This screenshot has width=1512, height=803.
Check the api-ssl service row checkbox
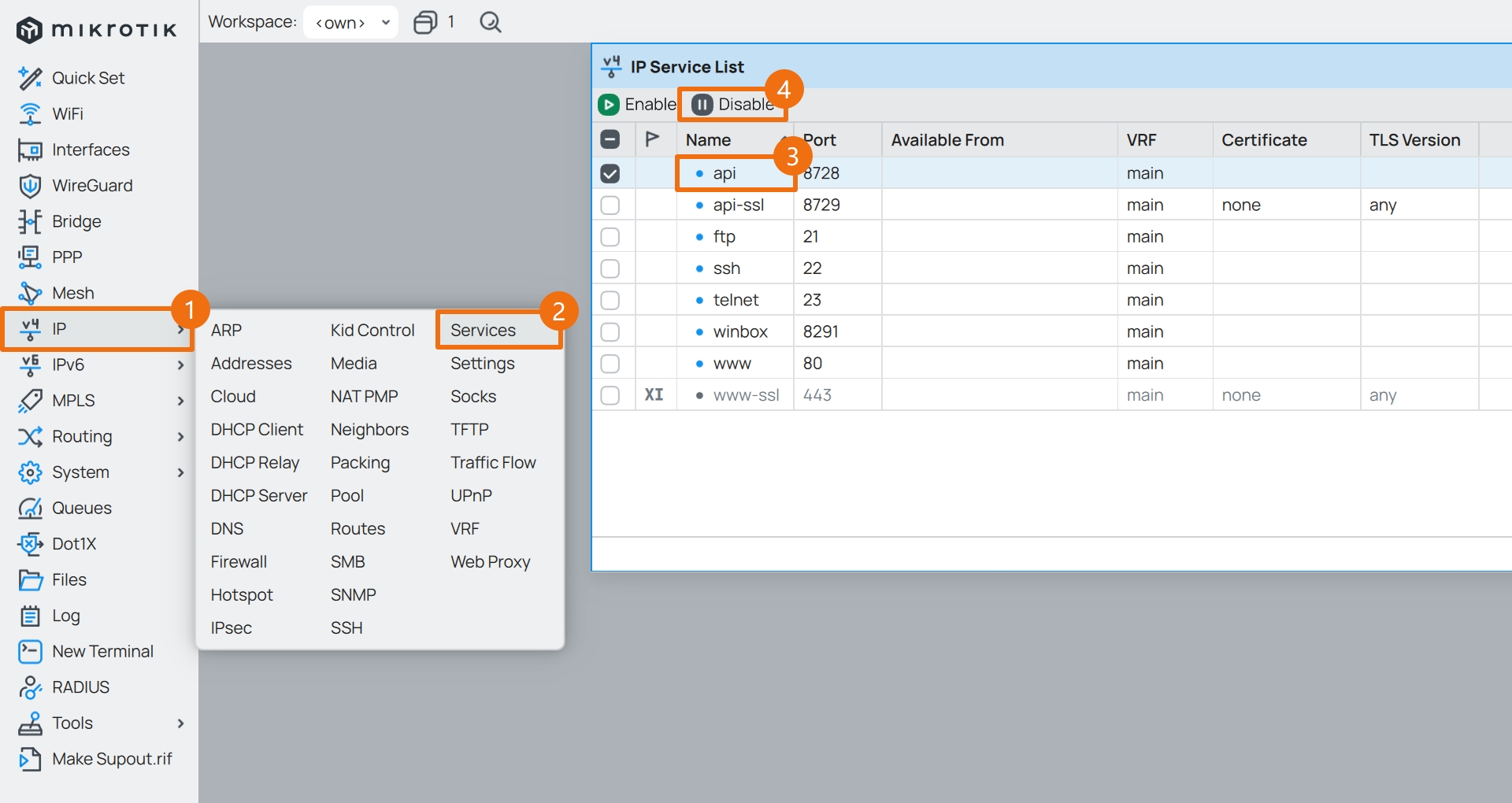[610, 205]
